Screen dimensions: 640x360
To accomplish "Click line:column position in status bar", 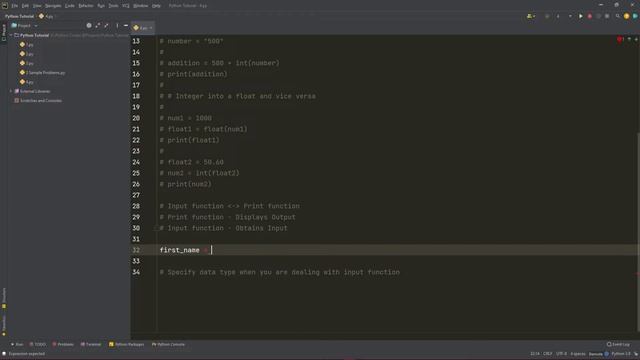I will point(535,354).
